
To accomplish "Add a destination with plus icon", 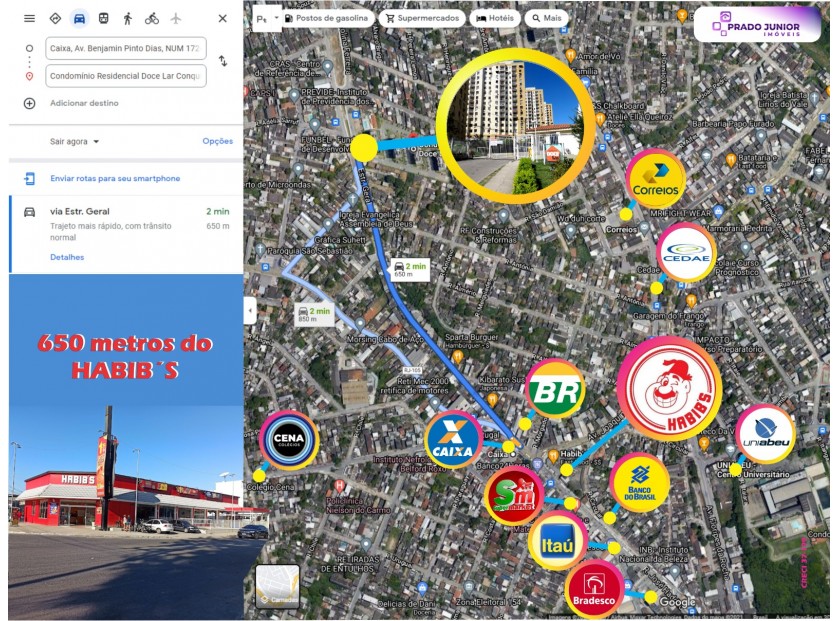I will [x=29, y=103].
